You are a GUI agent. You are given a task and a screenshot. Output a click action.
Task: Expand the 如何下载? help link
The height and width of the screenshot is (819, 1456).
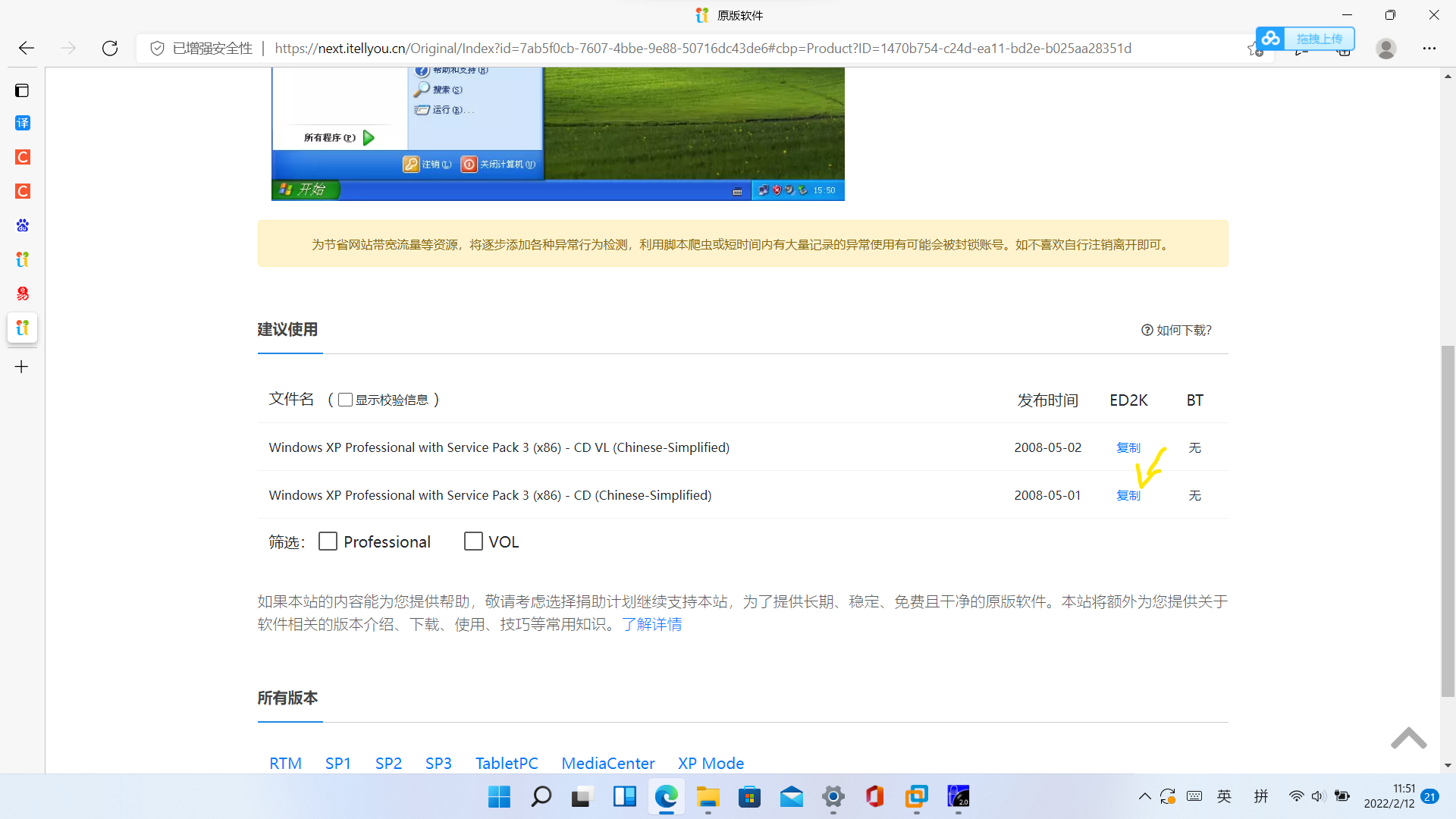pos(1176,330)
